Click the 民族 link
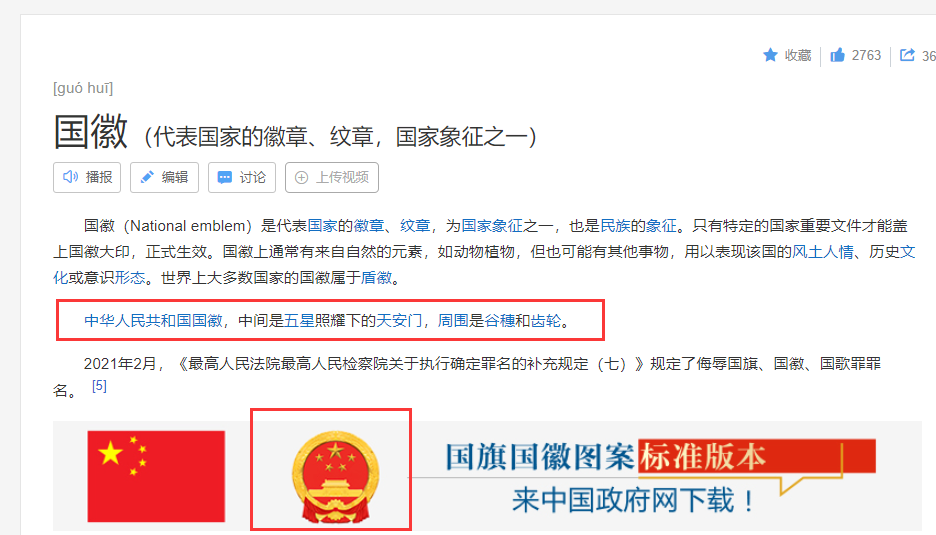 coord(615,226)
